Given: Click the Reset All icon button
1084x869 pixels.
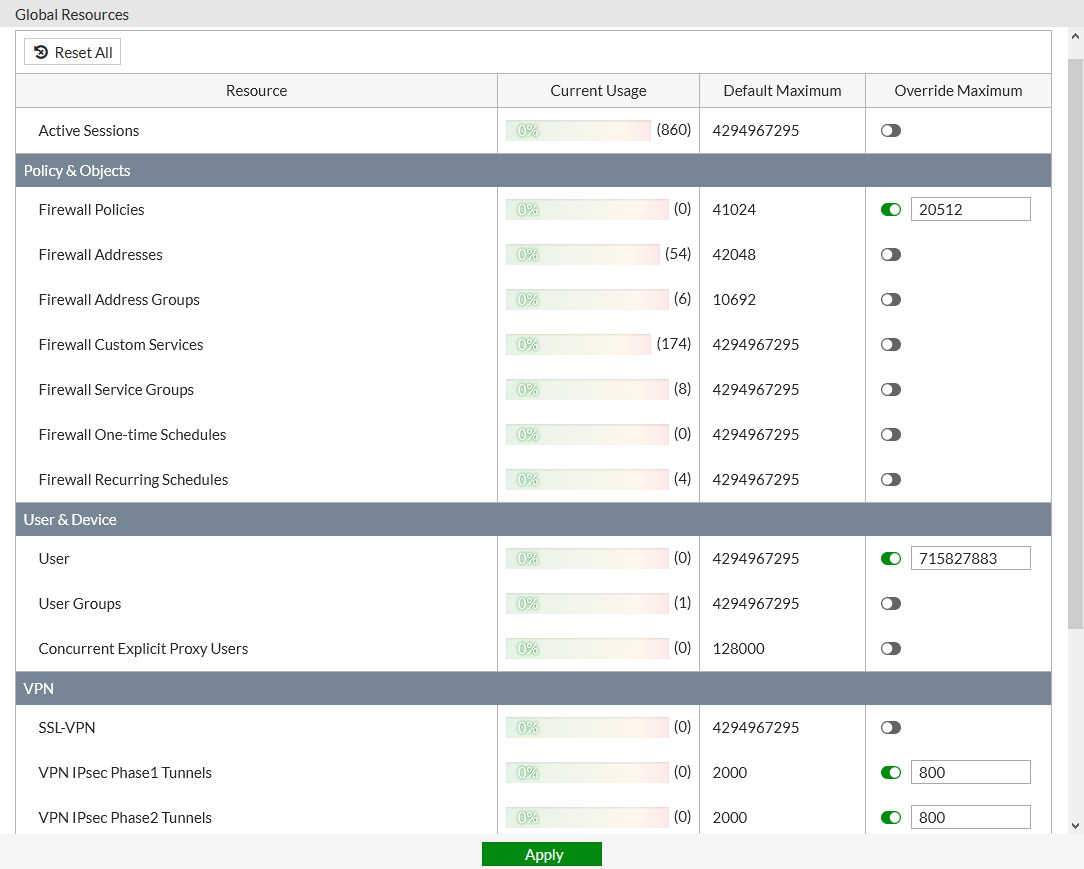Looking at the screenshot, I should coord(72,52).
